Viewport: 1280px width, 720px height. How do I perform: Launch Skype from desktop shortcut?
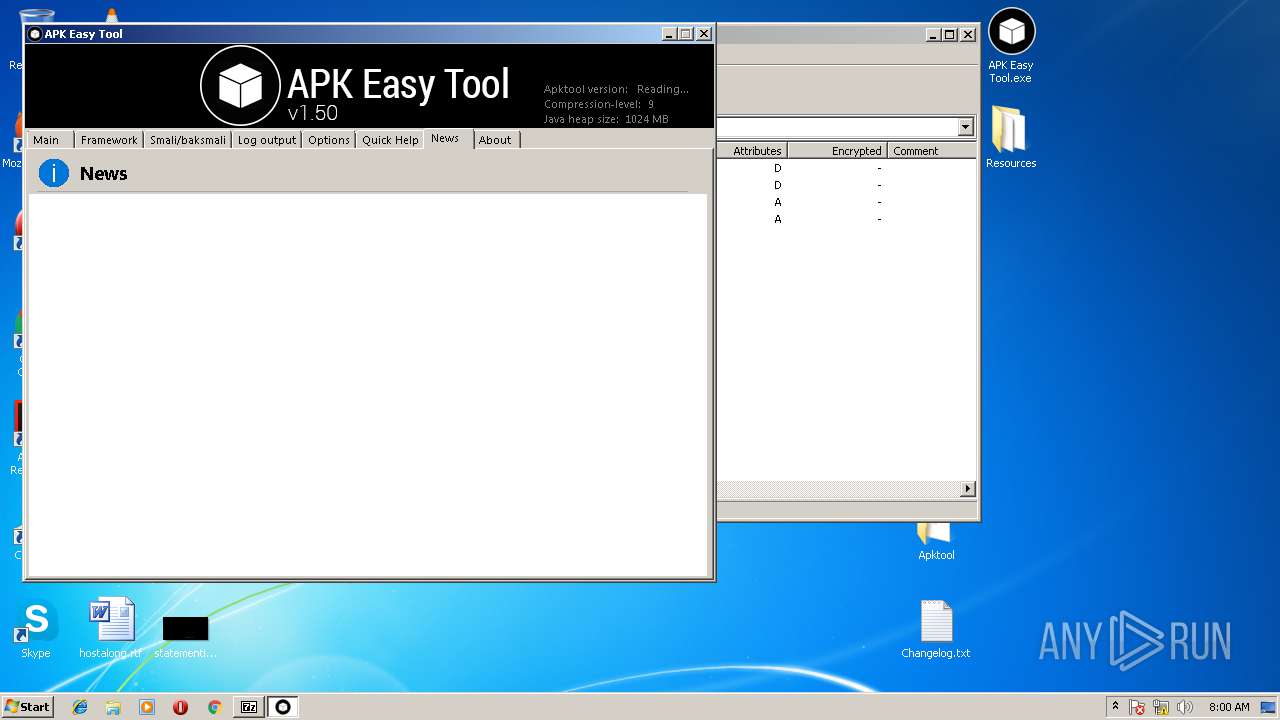tap(36, 630)
